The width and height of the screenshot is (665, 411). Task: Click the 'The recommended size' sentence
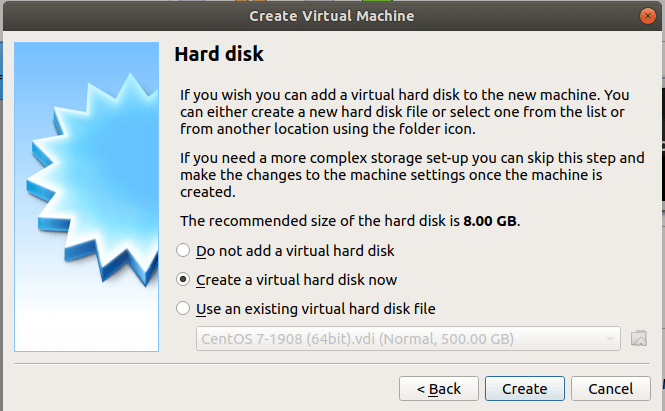pos(320,220)
